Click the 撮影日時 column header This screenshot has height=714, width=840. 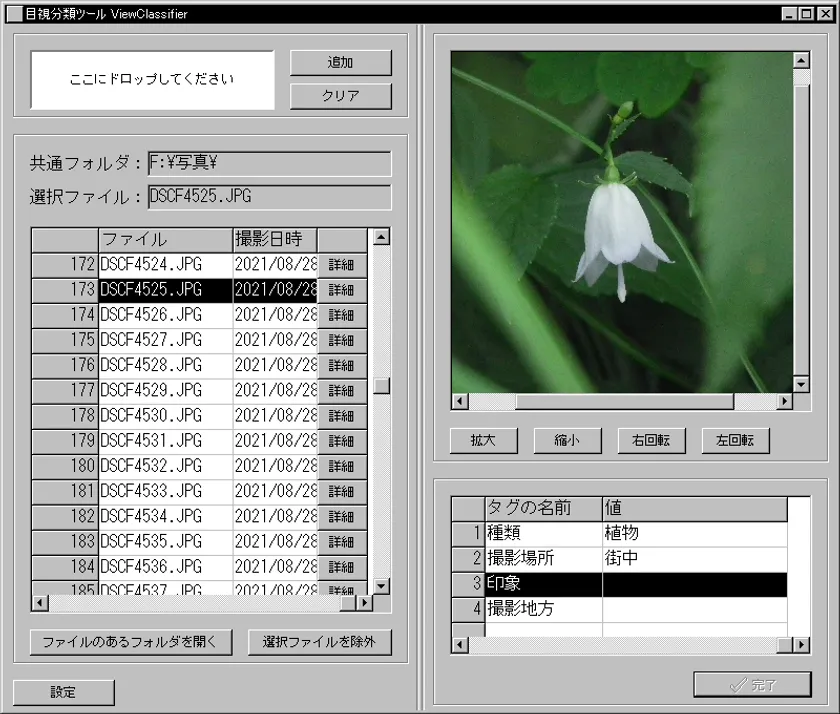pos(274,239)
